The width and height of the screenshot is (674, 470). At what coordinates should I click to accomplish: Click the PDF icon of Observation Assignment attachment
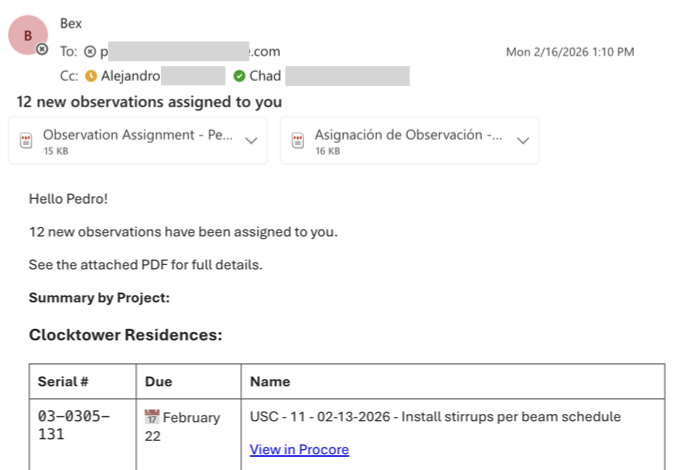[26, 141]
